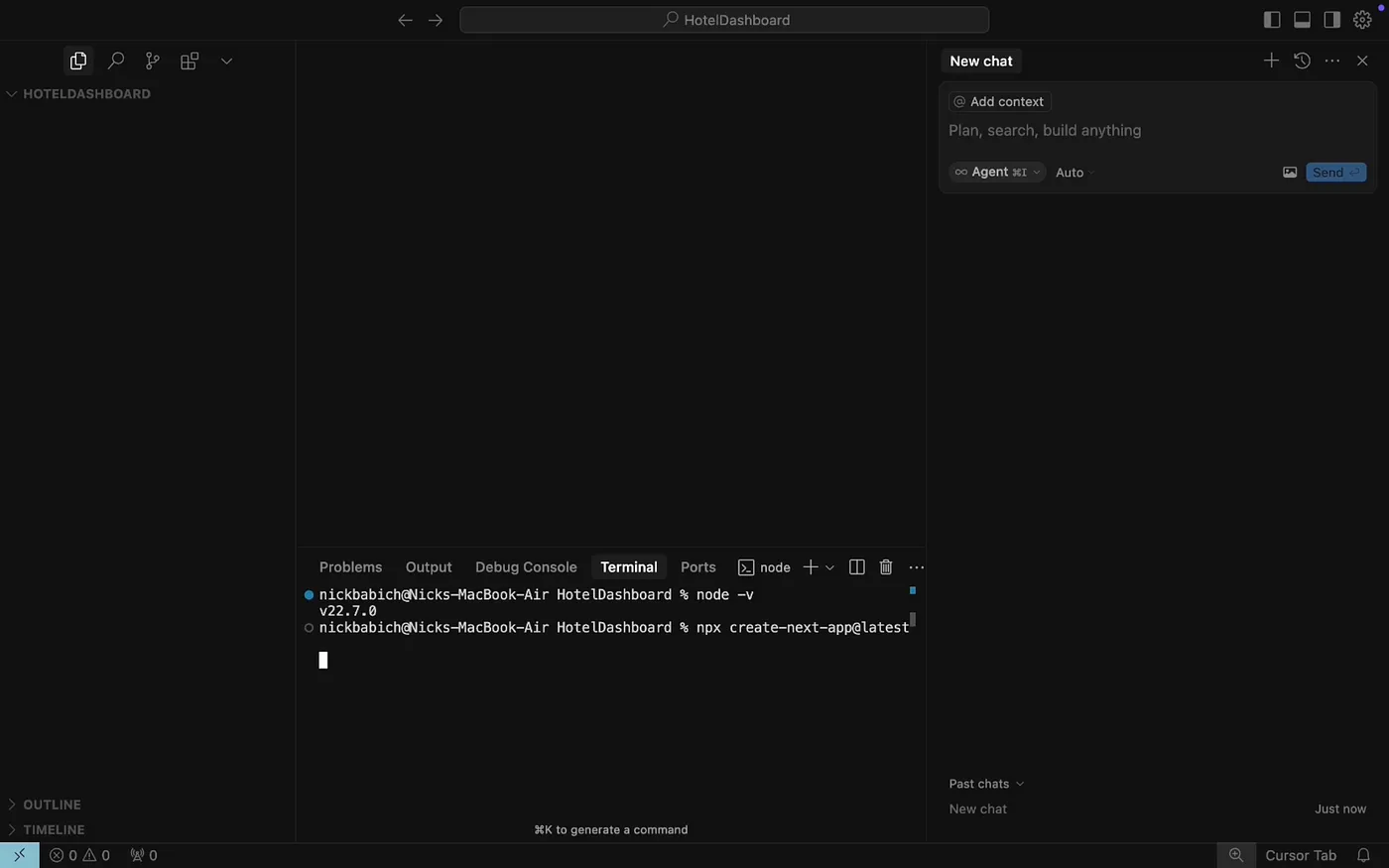Open the Source Control view
Screen dimensions: 1389x868
[x=152, y=61]
